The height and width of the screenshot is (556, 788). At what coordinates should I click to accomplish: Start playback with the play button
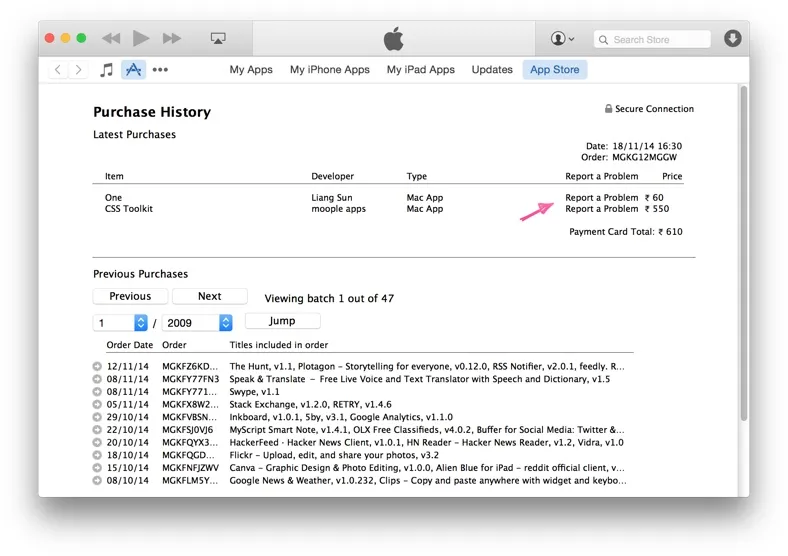pyautogui.click(x=141, y=38)
